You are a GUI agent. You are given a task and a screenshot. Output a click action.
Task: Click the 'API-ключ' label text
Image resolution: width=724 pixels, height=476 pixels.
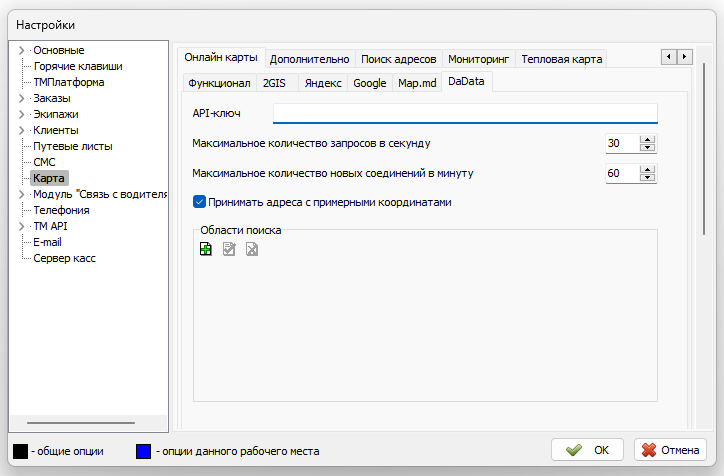click(216, 113)
